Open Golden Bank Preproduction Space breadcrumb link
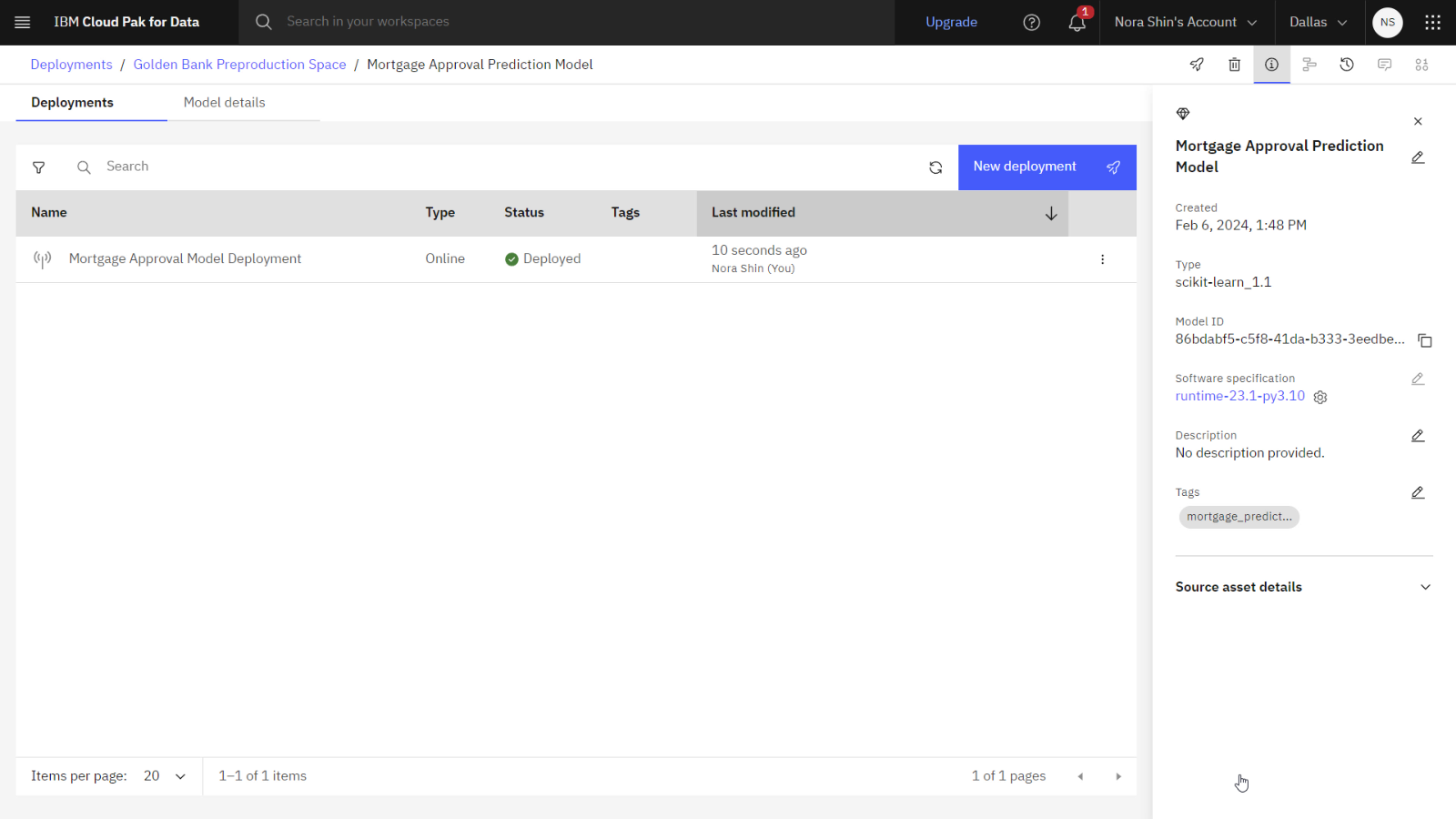1456x819 pixels. click(x=239, y=65)
